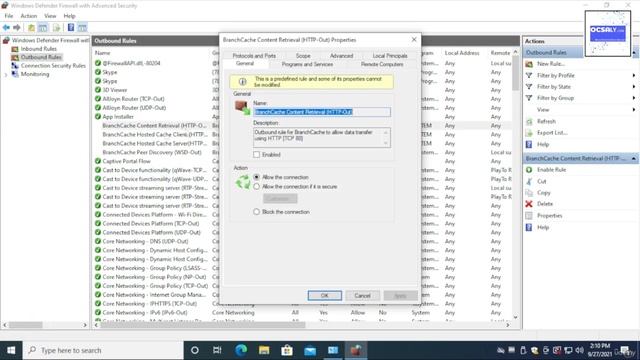Screen dimensions: 640x360
Task: Close the Properties dialog with X
Action: 414,40
